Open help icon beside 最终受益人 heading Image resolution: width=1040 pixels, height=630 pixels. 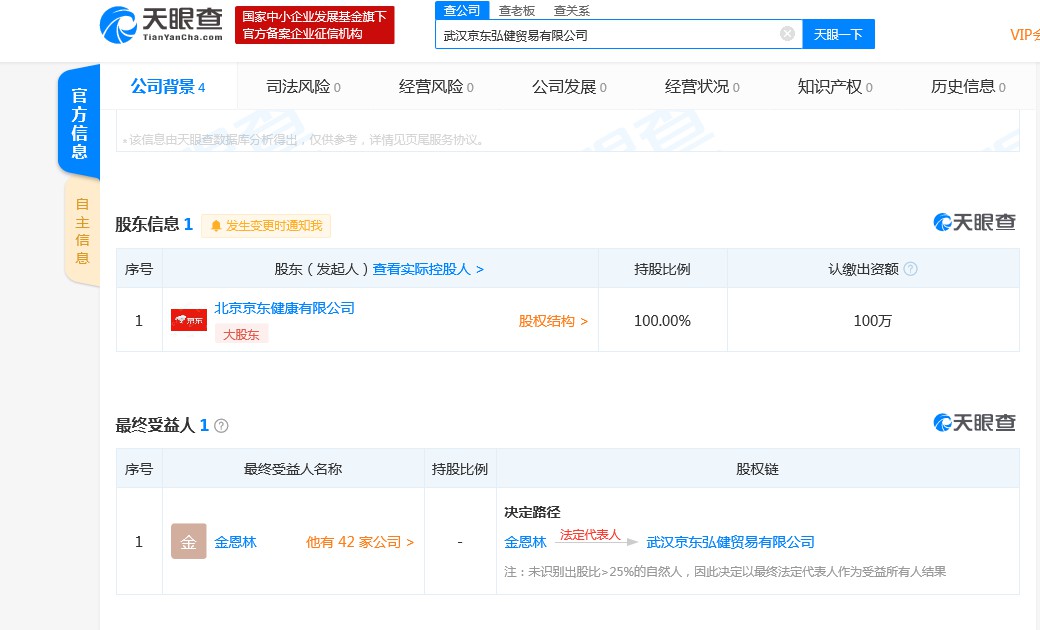click(x=222, y=426)
